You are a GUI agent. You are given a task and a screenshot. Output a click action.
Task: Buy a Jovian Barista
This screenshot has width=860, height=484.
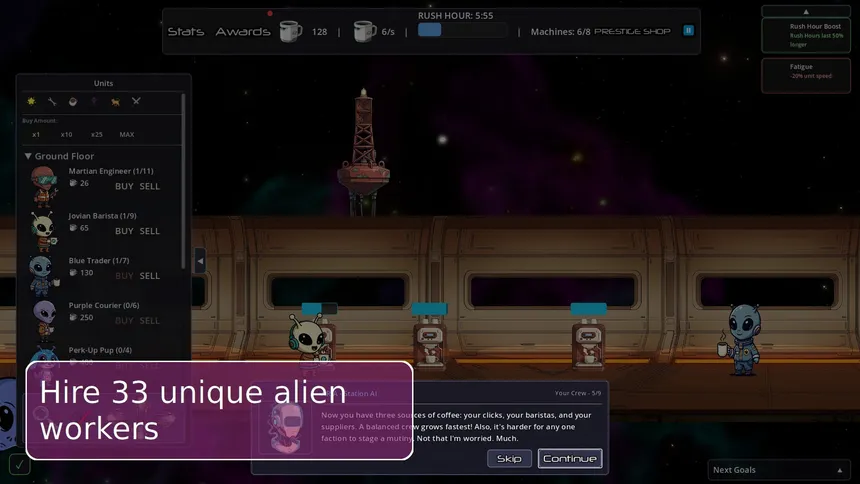point(124,231)
